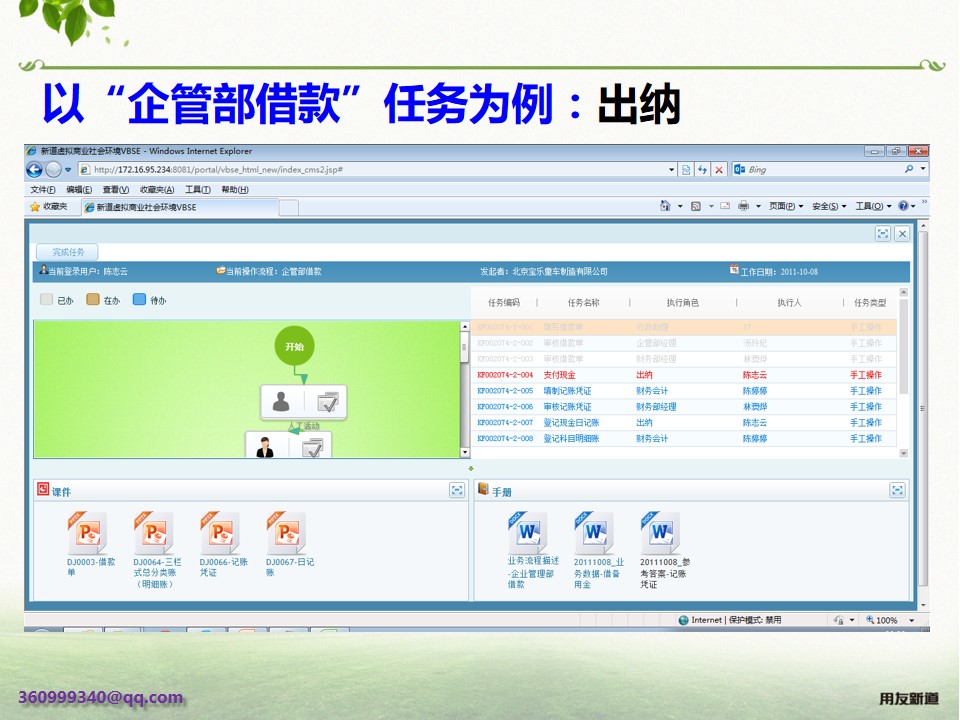This screenshot has width=960, height=720.
Task: Click the IE back navigation arrow
Action: click(35, 169)
